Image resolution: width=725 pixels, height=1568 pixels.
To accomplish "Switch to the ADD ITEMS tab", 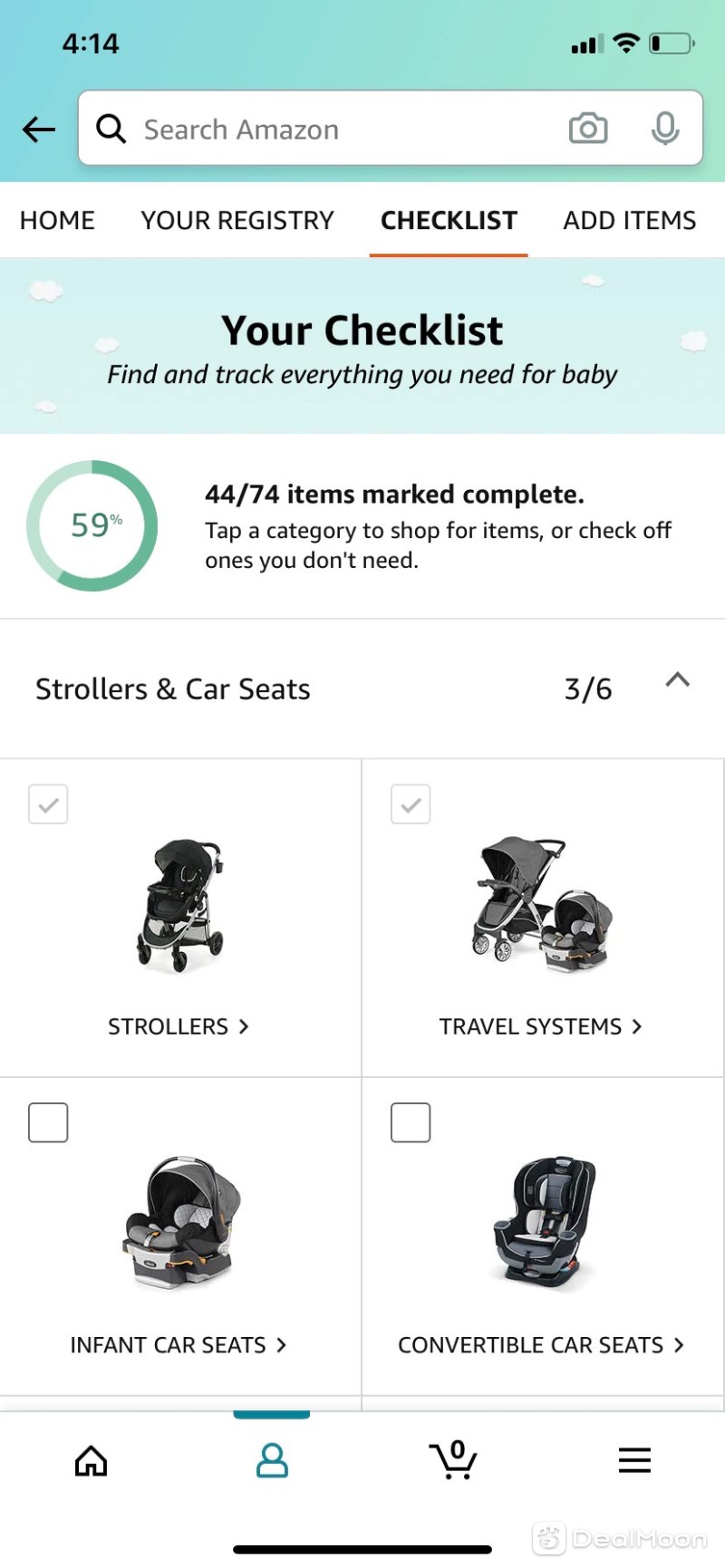I will pos(630,220).
